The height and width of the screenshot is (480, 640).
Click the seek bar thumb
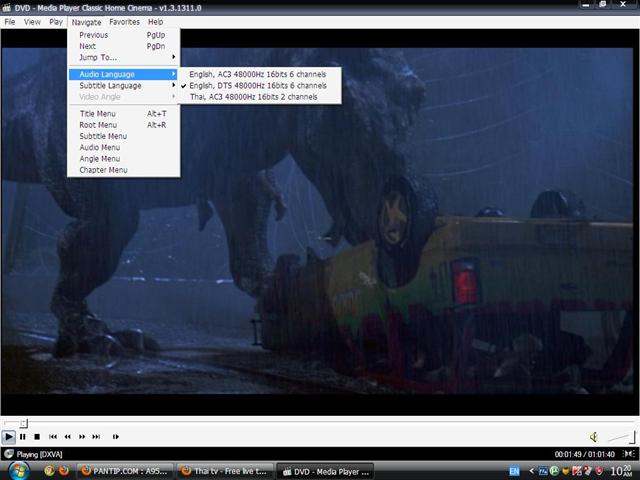click(x=24, y=423)
